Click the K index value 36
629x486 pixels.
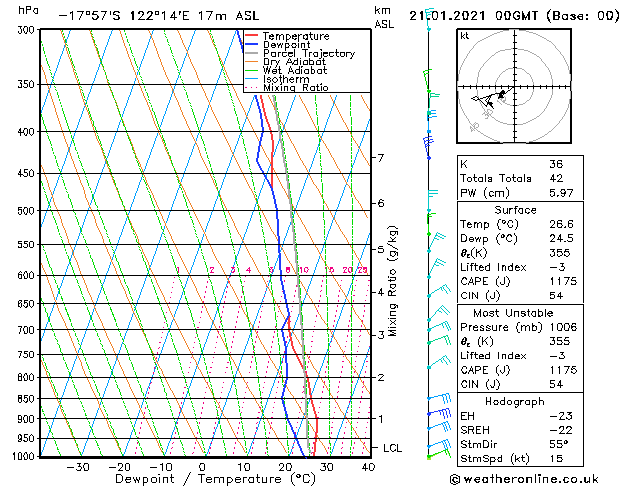(556, 164)
